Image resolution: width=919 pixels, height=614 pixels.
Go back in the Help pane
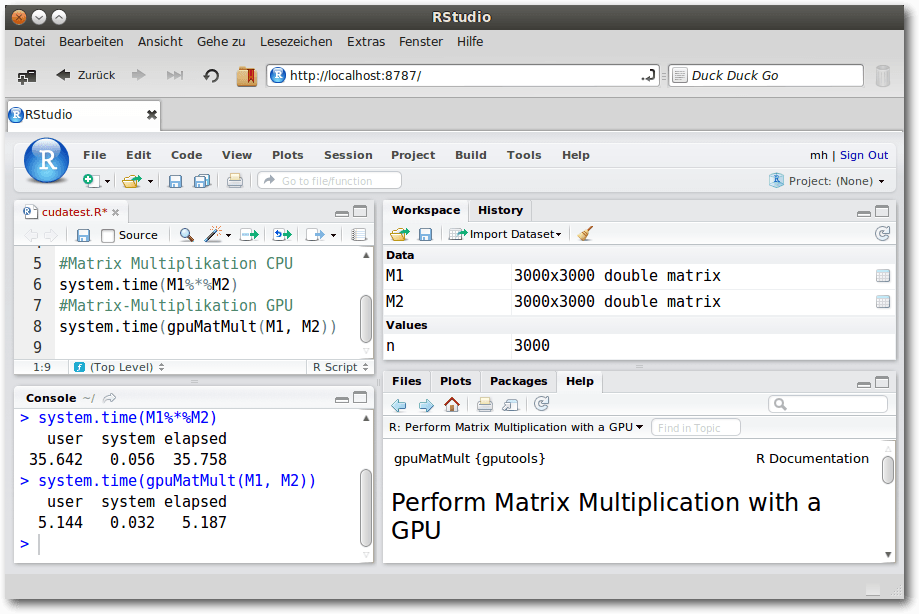click(399, 405)
